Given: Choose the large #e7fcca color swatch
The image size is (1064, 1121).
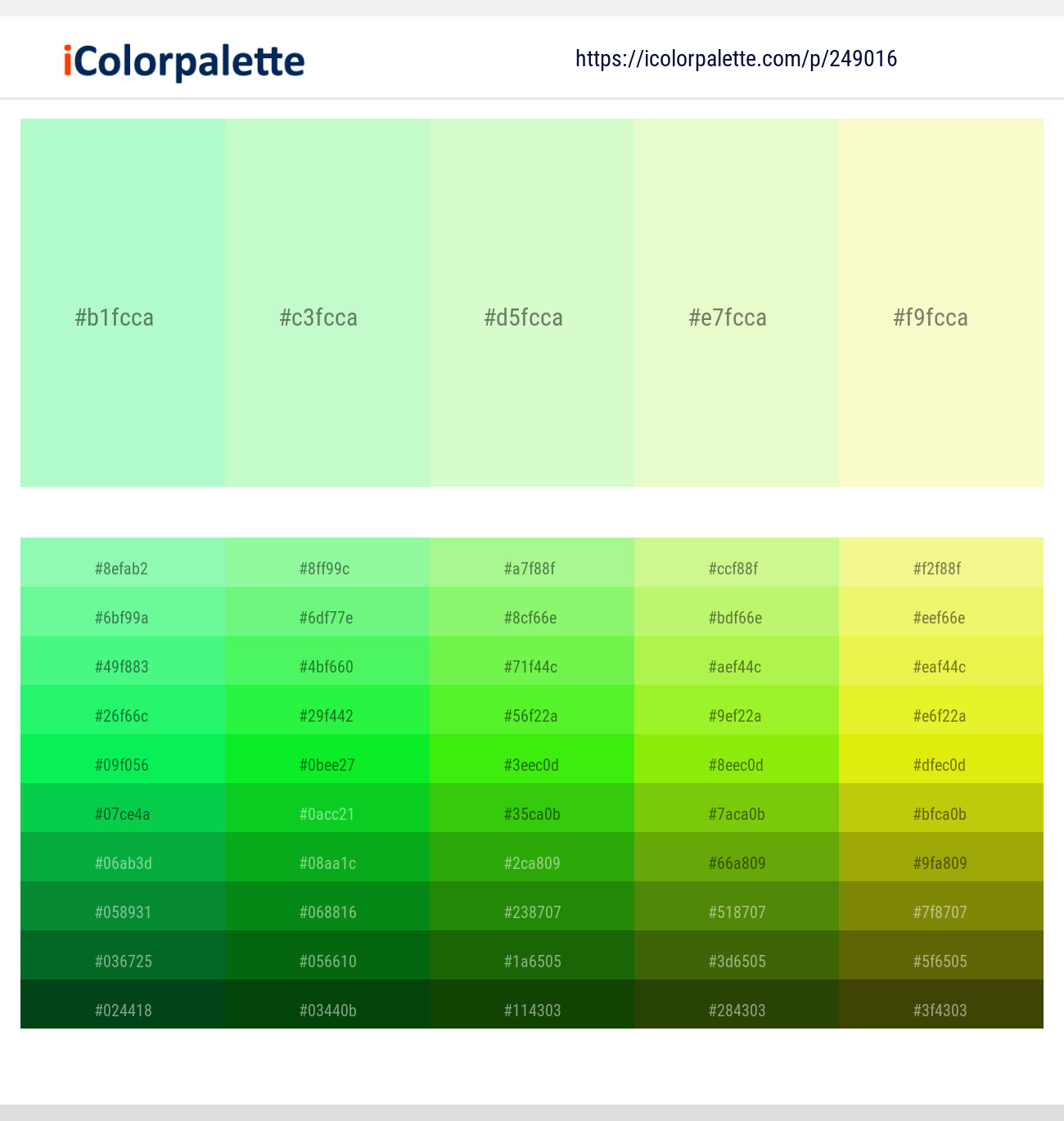Looking at the screenshot, I should (737, 303).
